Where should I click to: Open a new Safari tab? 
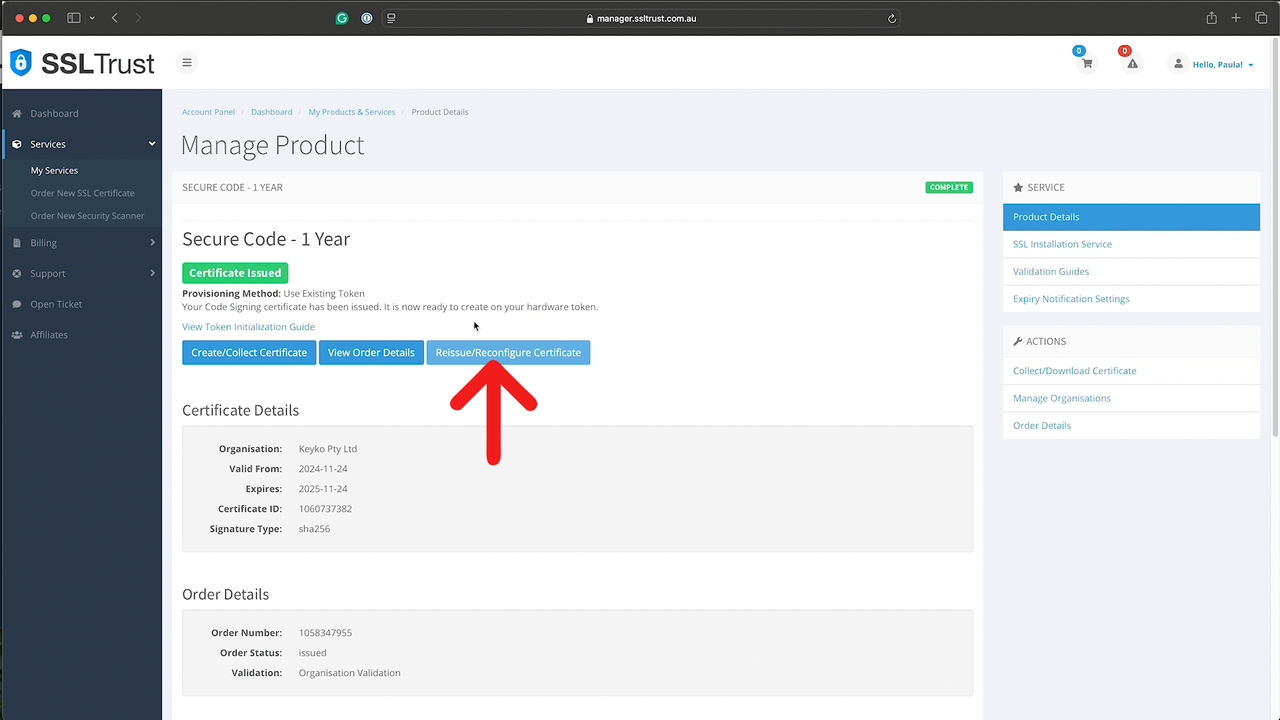click(1236, 18)
